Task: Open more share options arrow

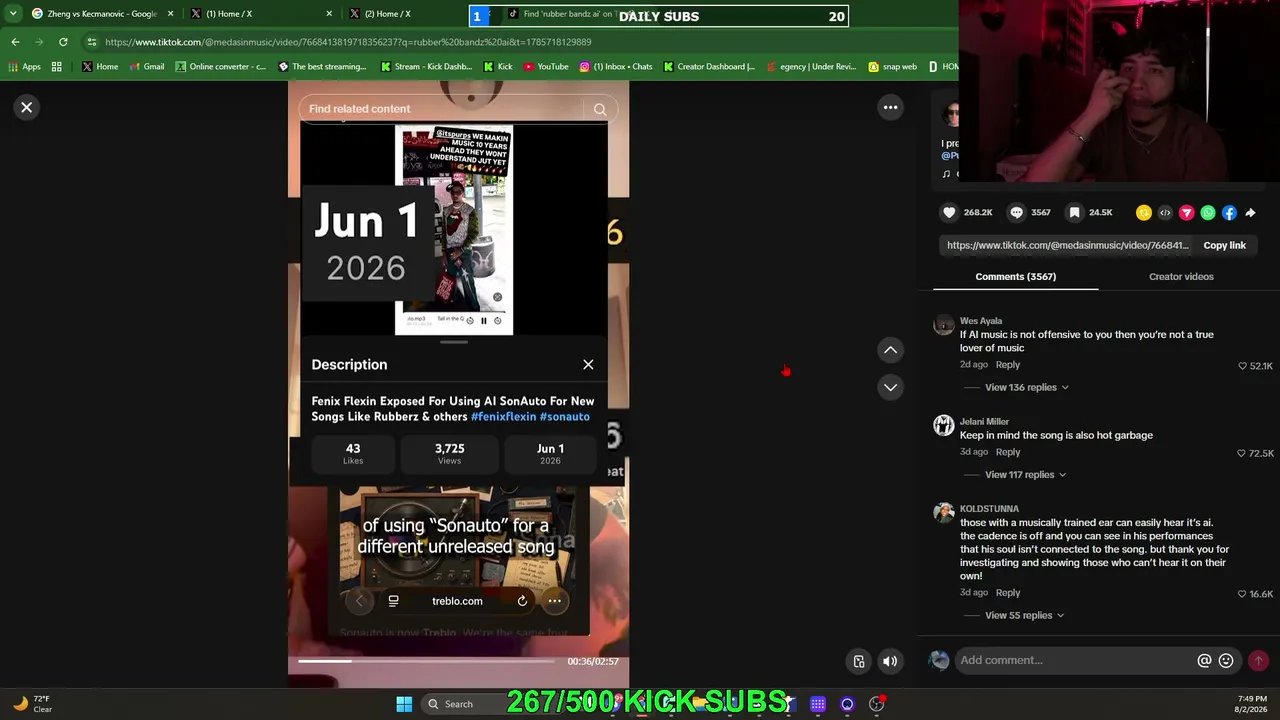Action: [1250, 213]
